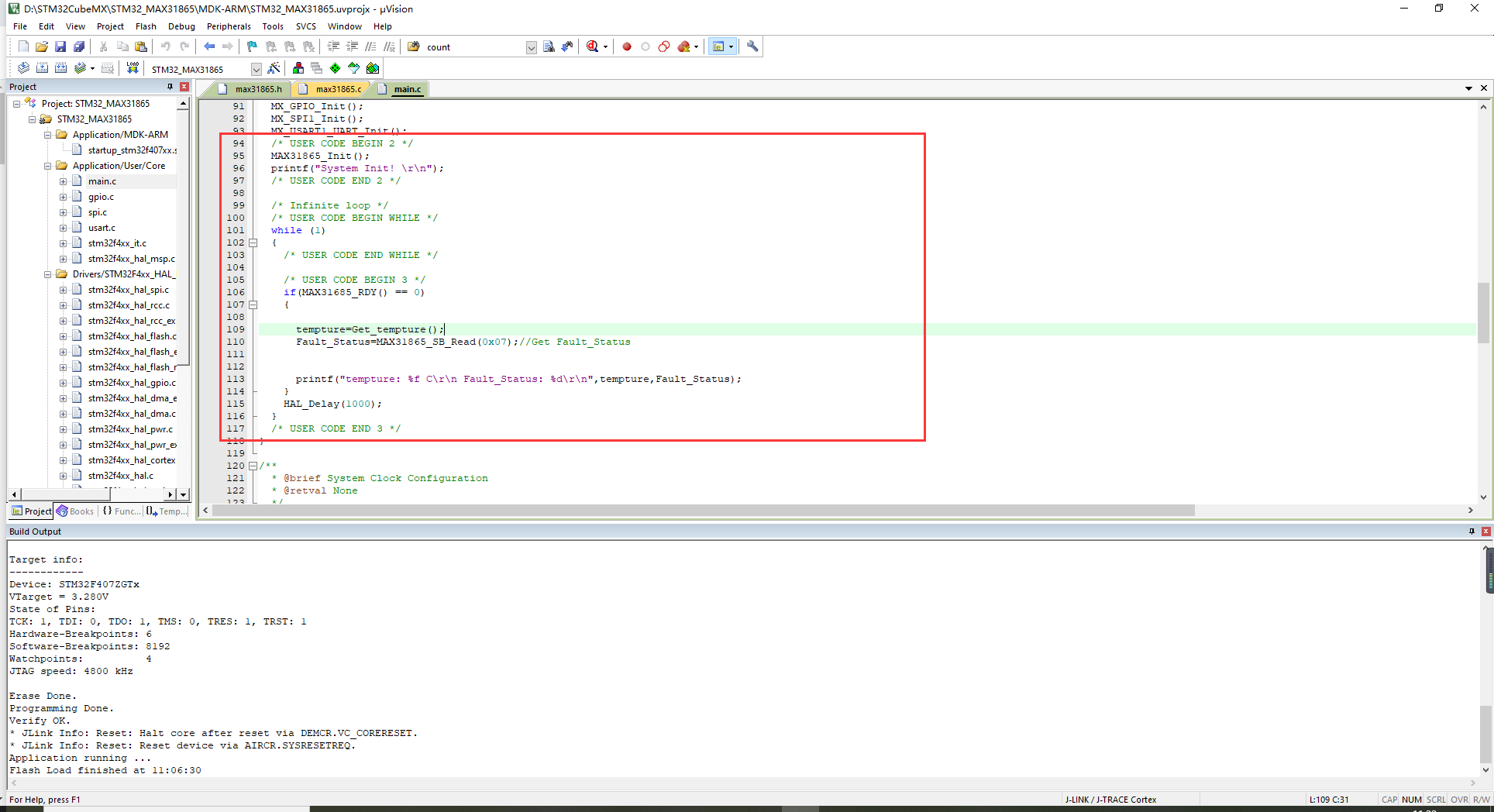Undo the last edit
Image resolution: width=1494 pixels, height=812 pixels.
(165, 46)
